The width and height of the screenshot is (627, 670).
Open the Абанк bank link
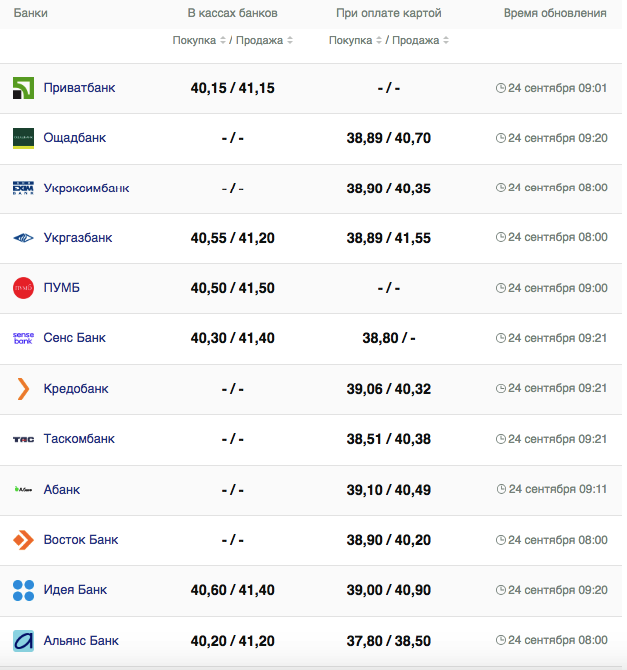(x=62, y=489)
